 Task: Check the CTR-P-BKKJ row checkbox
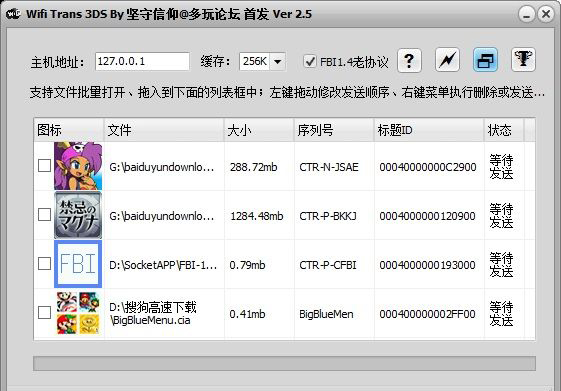click(x=44, y=215)
